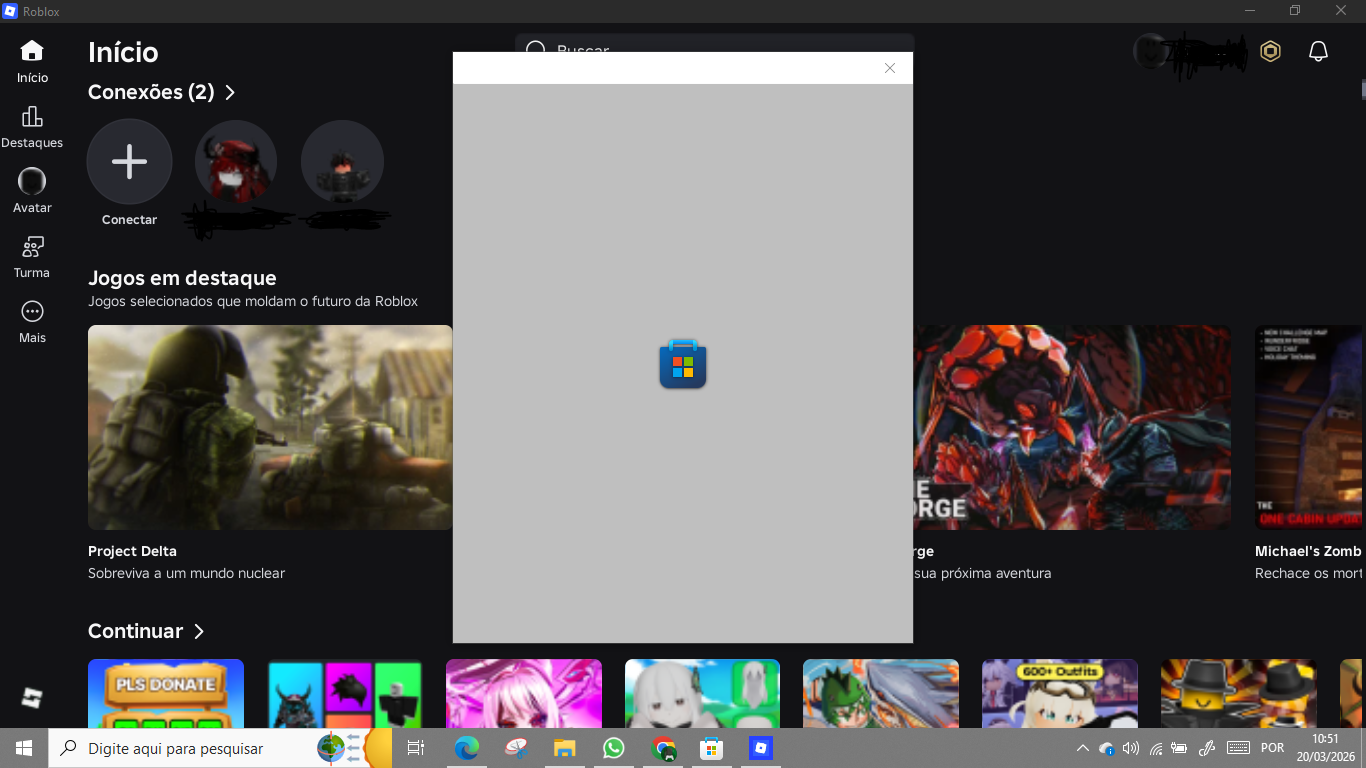The image size is (1366, 768).
Task: Launch Microsoft Edge from taskbar
Action: pos(466,748)
